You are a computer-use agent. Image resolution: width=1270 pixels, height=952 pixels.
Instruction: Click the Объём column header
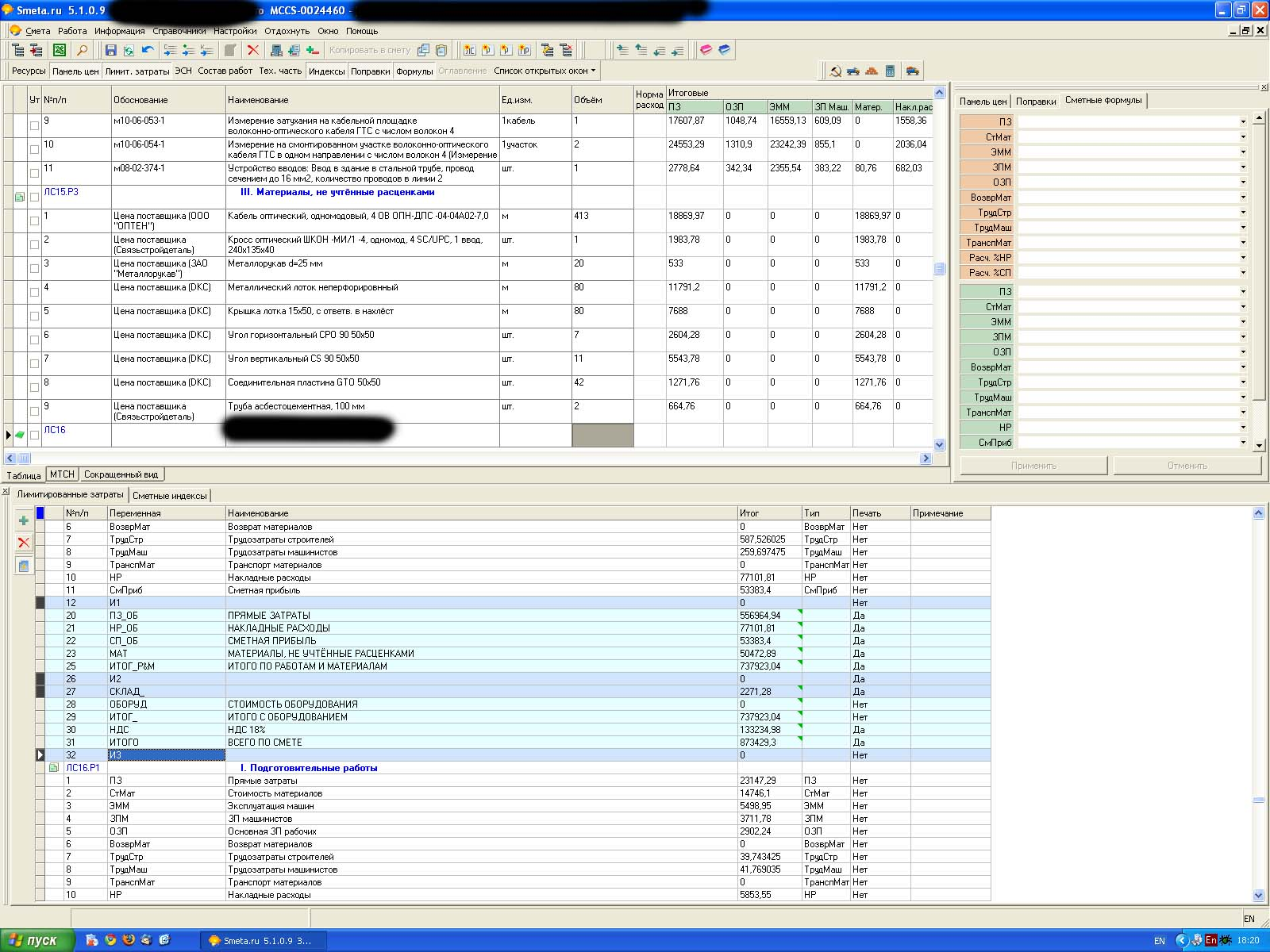(x=602, y=100)
